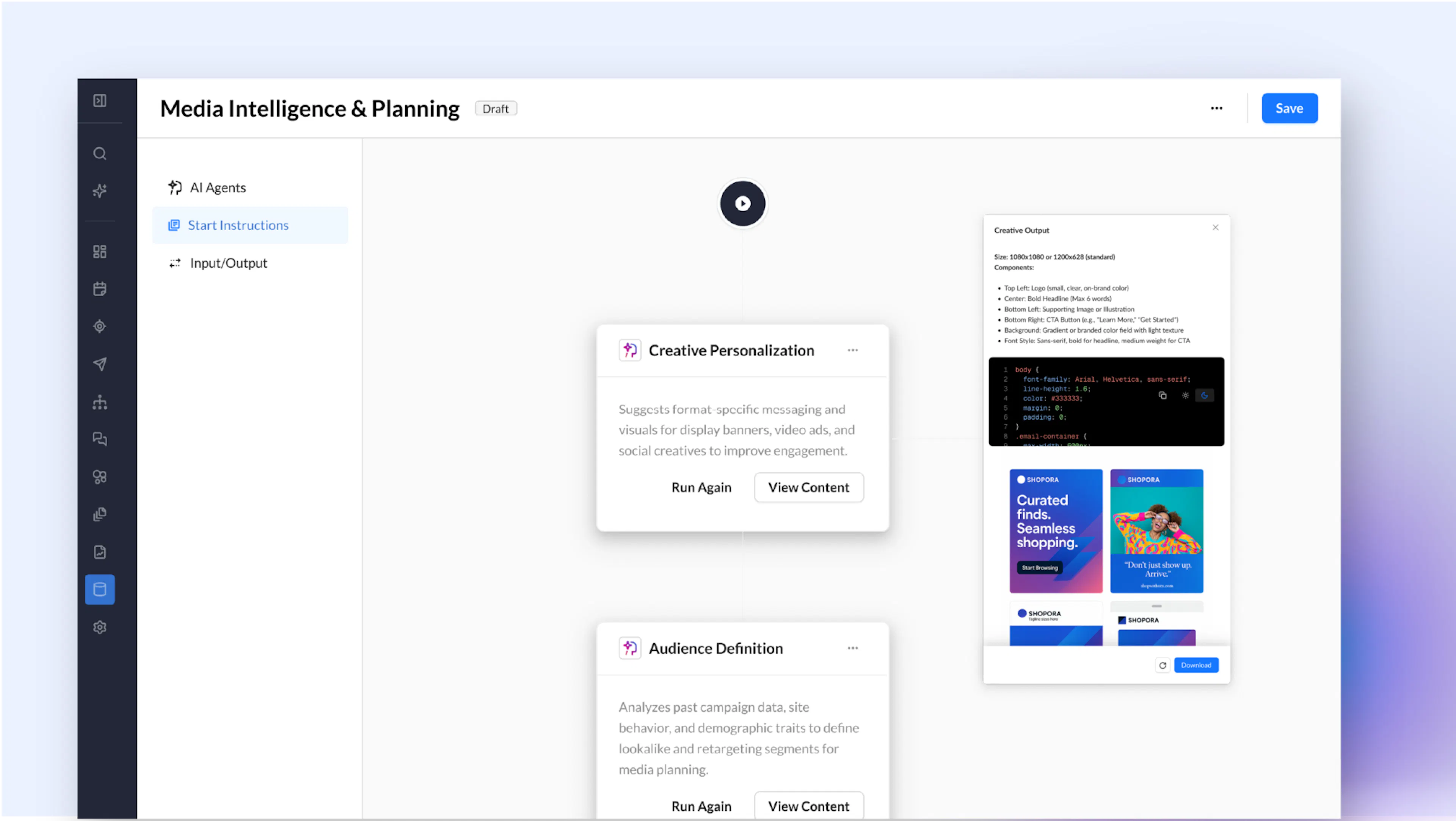Switch code block to dark theme

(x=1205, y=396)
